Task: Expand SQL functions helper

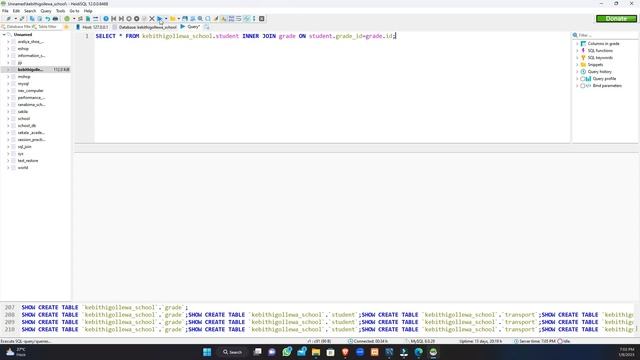Action: pyautogui.click(x=577, y=51)
